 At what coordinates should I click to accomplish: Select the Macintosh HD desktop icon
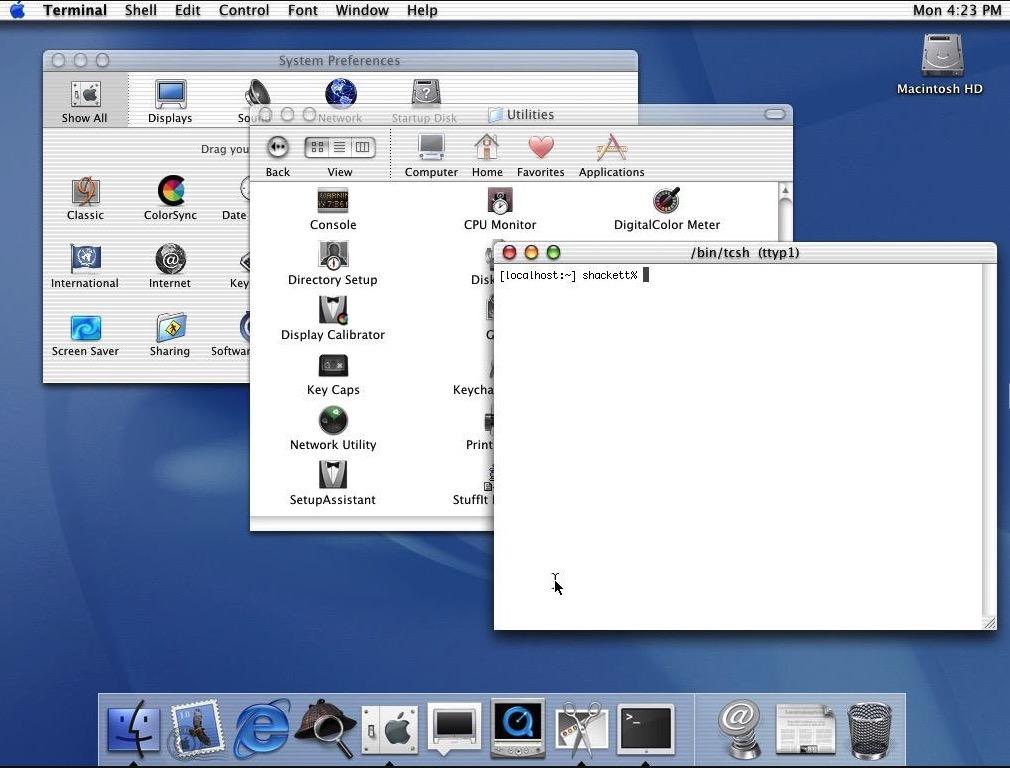click(x=940, y=64)
